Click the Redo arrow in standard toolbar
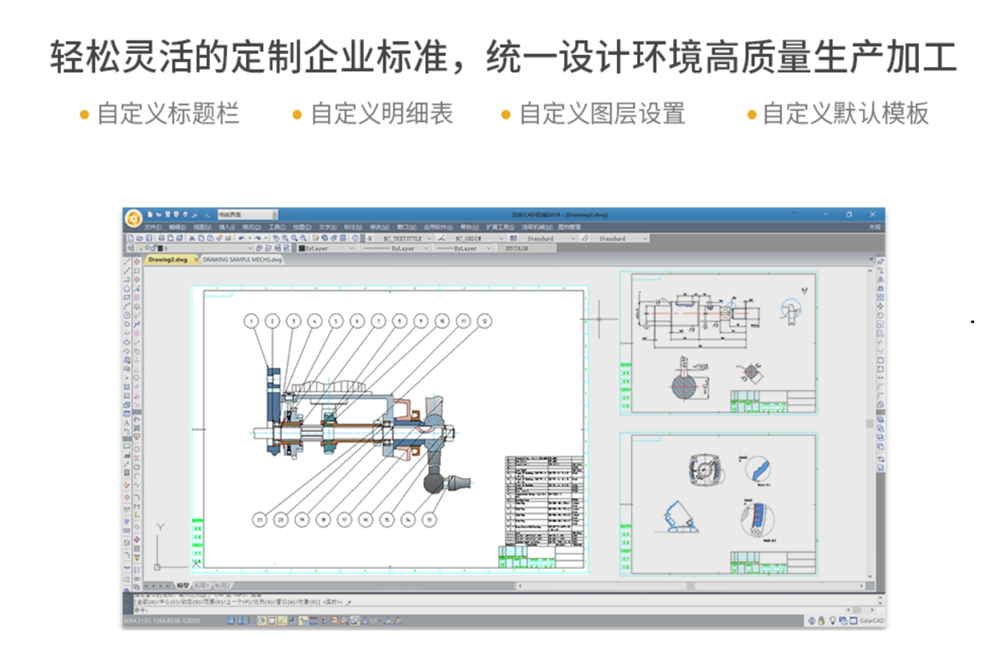 [x=258, y=238]
